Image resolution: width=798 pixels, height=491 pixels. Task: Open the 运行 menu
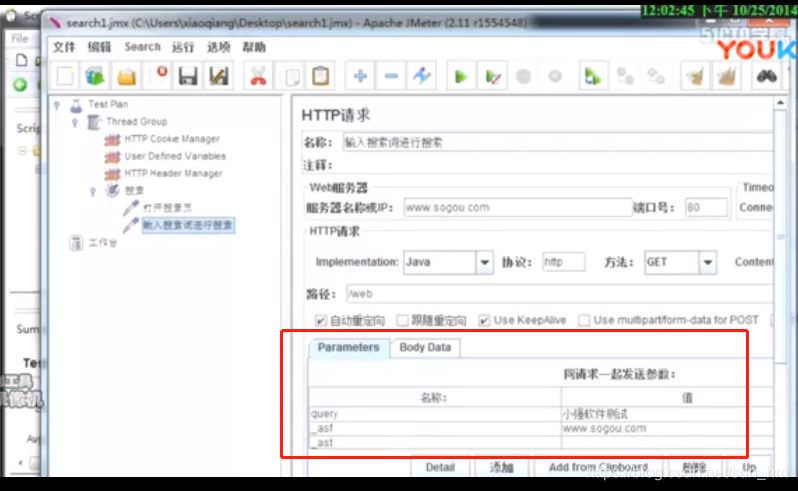(183, 47)
